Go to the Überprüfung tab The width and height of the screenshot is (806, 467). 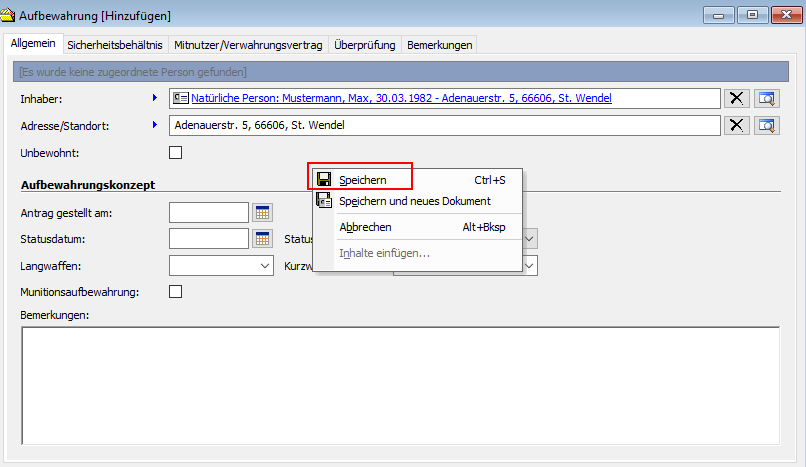[364, 45]
